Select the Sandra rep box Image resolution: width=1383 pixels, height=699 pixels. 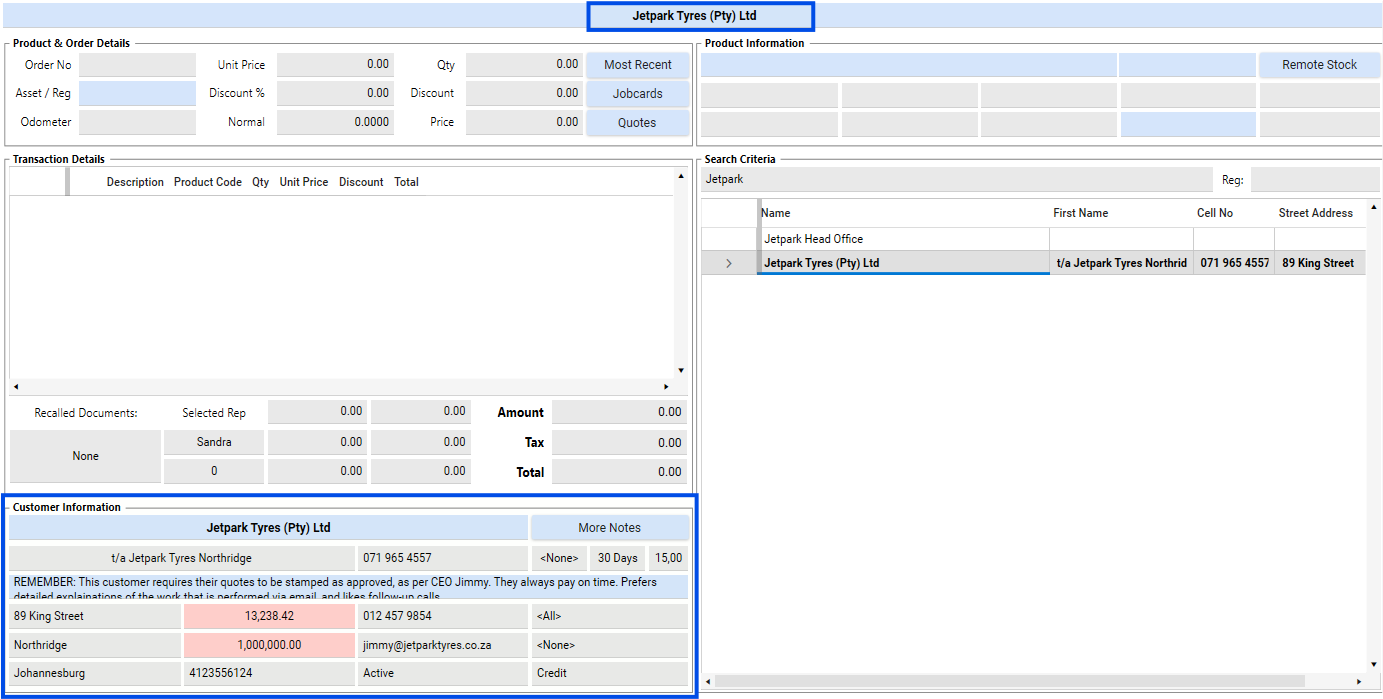pyautogui.click(x=214, y=442)
